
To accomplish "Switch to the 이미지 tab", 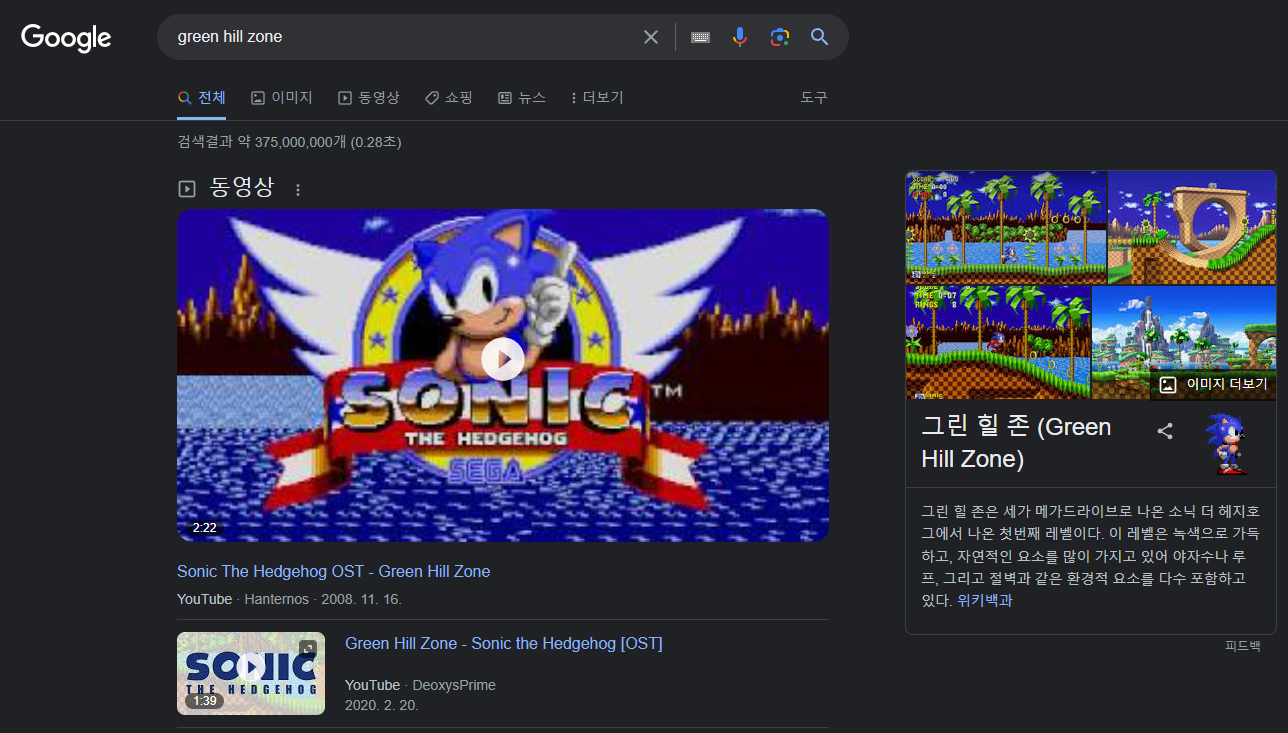I will tap(282, 97).
